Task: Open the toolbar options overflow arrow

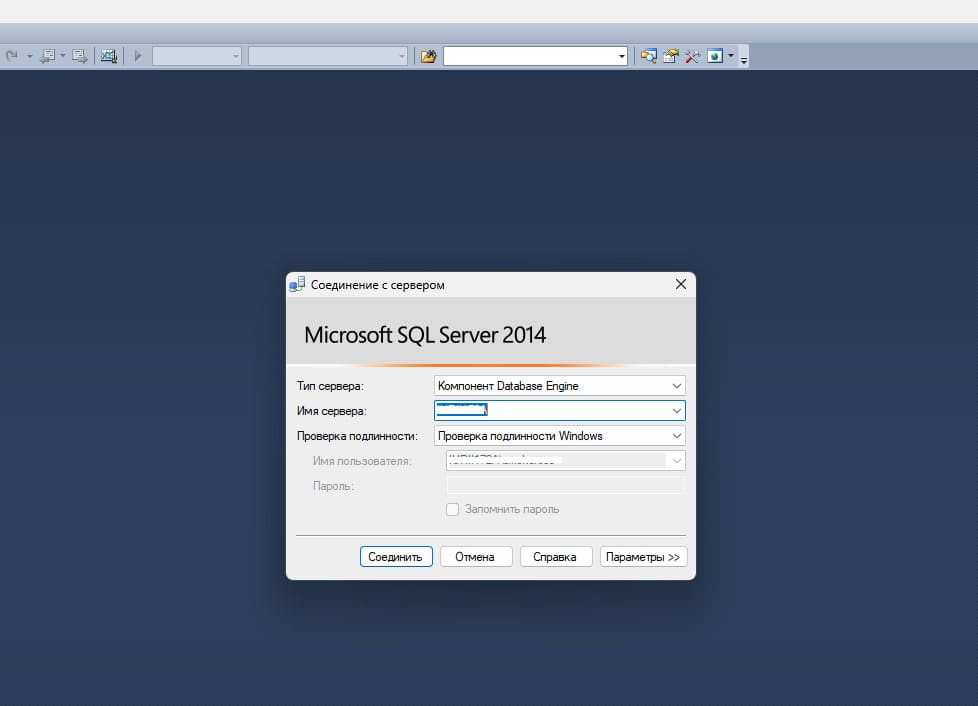Action: click(x=743, y=60)
